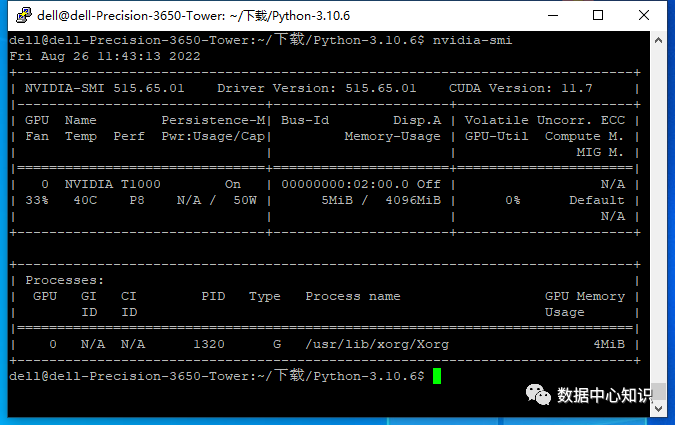Click the window title text dell@dell-Precision-3650-Tower
Screen dimensions: 675x425
click(x=131, y=16)
